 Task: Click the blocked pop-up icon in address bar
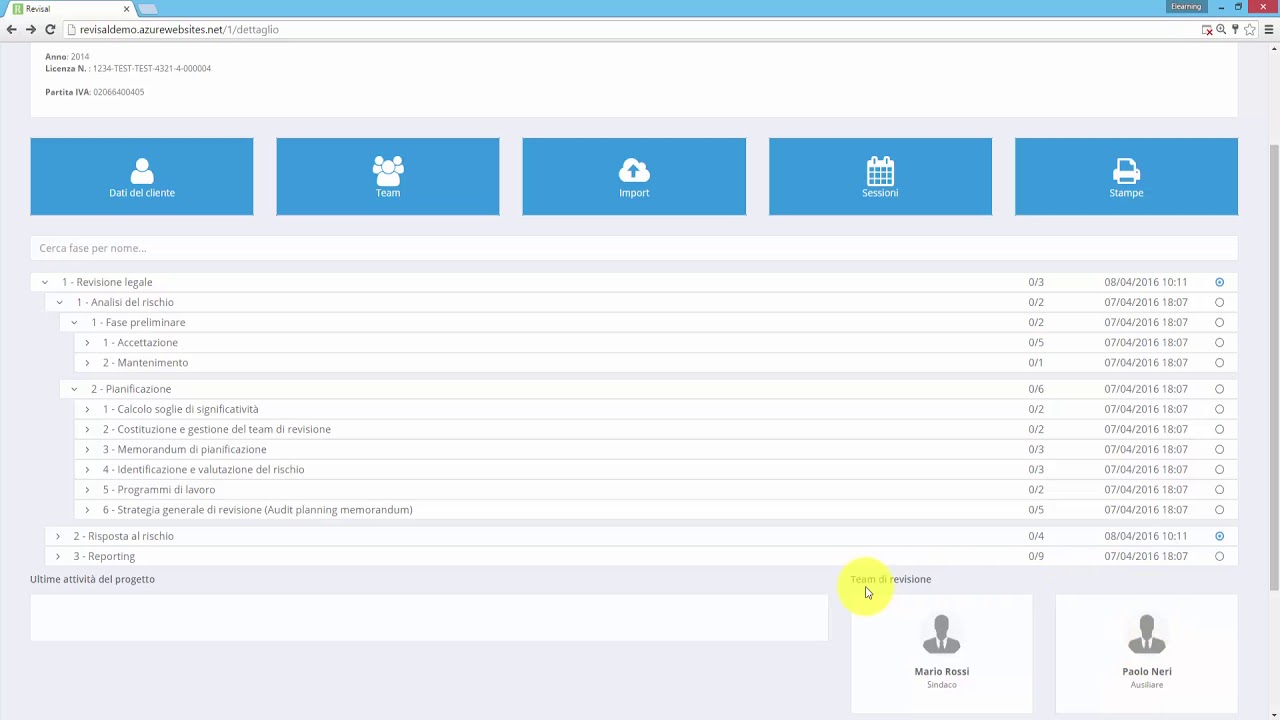pyautogui.click(x=1207, y=30)
